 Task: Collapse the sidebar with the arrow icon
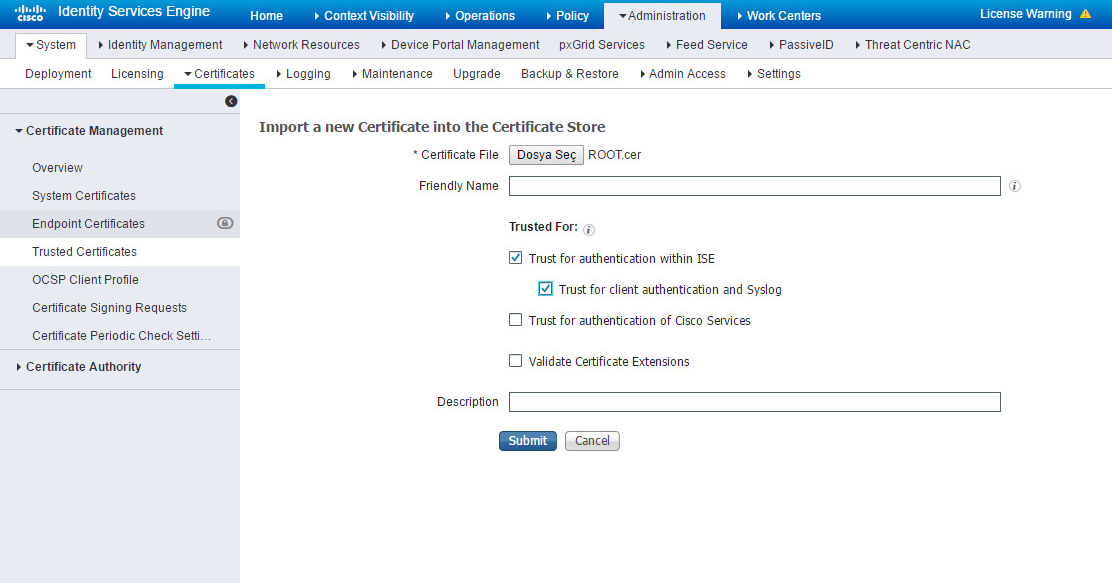coord(231,101)
